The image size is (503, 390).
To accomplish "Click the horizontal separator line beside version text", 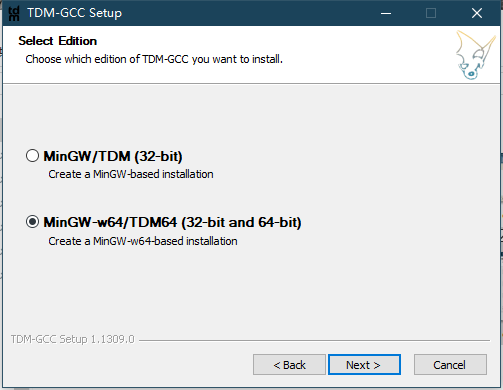I will click(314, 340).
